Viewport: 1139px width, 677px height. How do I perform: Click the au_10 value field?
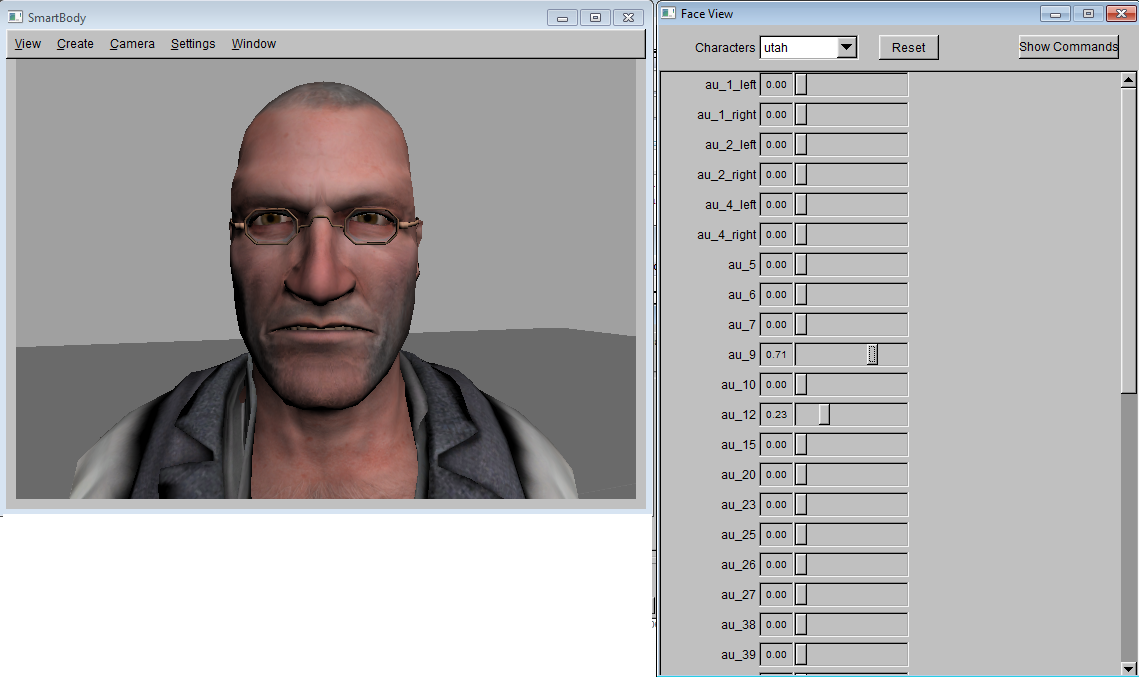tap(777, 384)
